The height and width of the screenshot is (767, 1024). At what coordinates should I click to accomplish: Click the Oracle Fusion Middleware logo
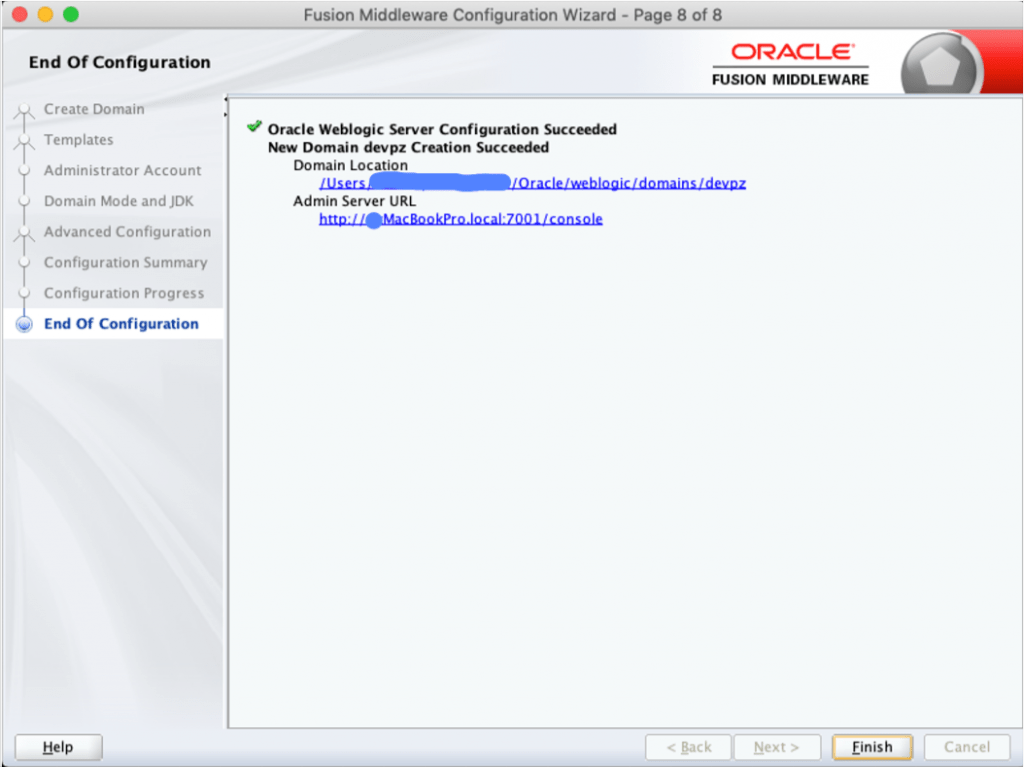pos(790,65)
